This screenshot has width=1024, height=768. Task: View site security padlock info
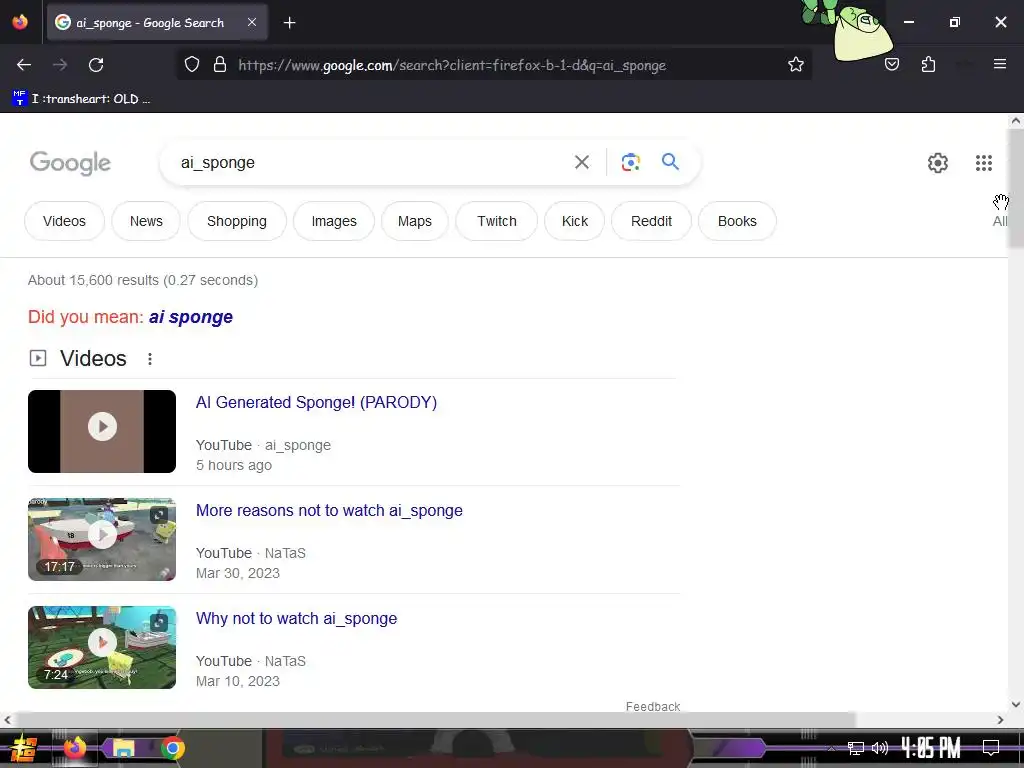220,65
